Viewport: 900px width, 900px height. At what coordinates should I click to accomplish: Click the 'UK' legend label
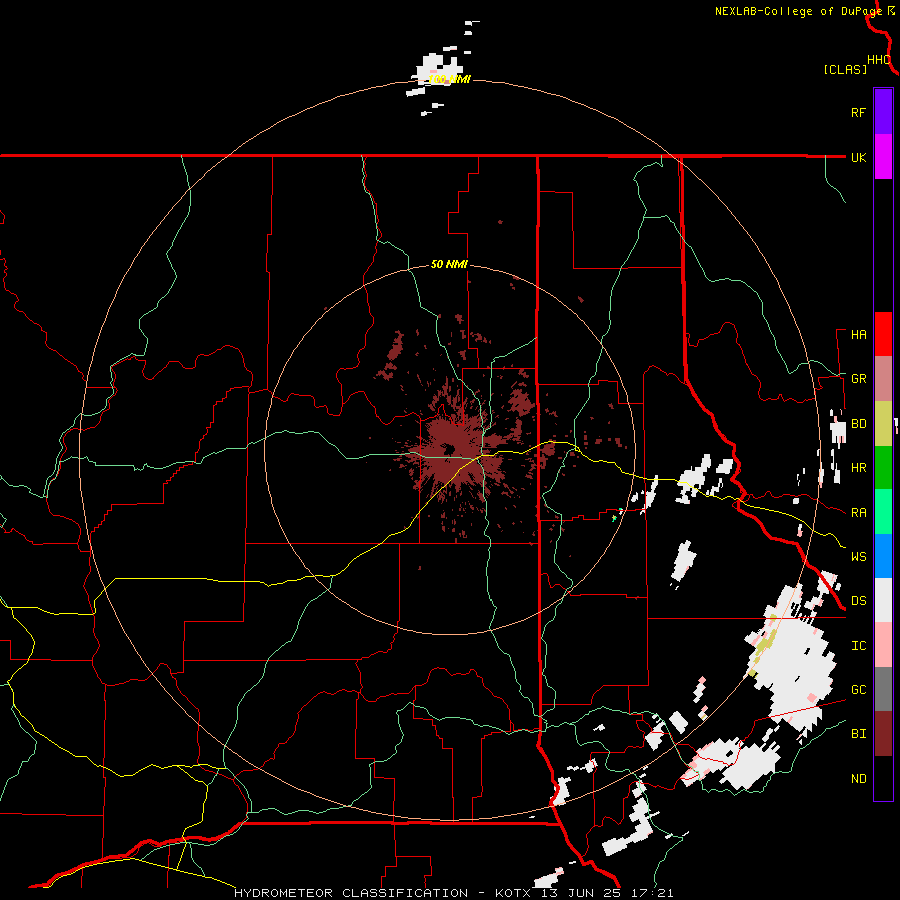tap(858, 157)
